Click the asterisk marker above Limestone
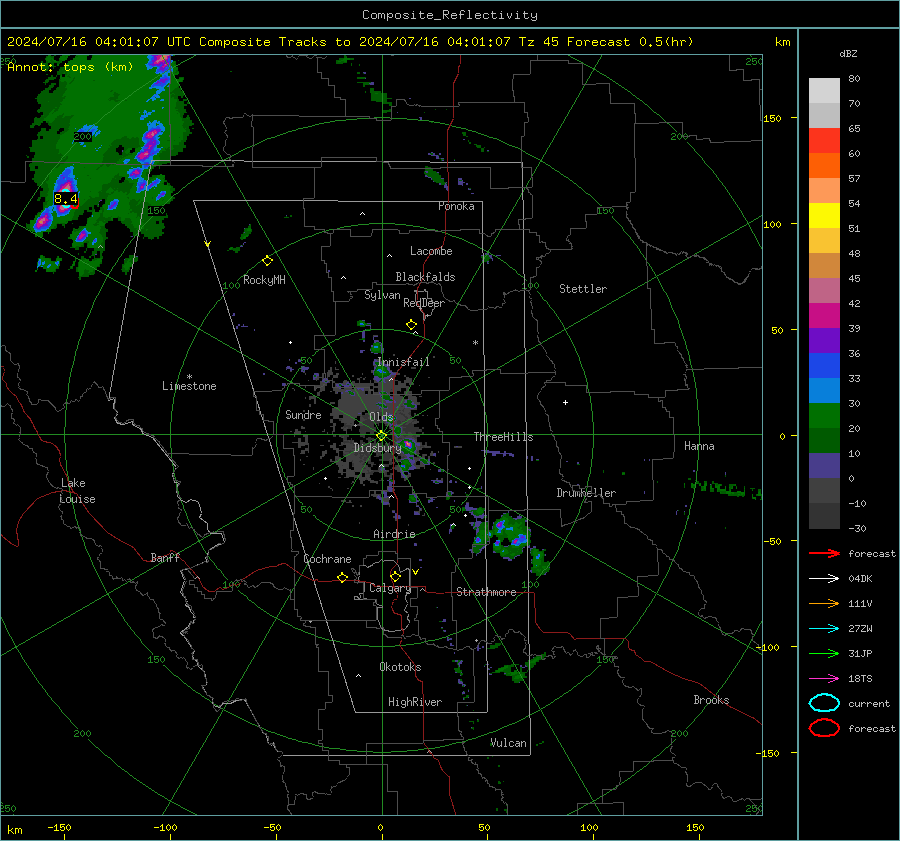 [189, 377]
